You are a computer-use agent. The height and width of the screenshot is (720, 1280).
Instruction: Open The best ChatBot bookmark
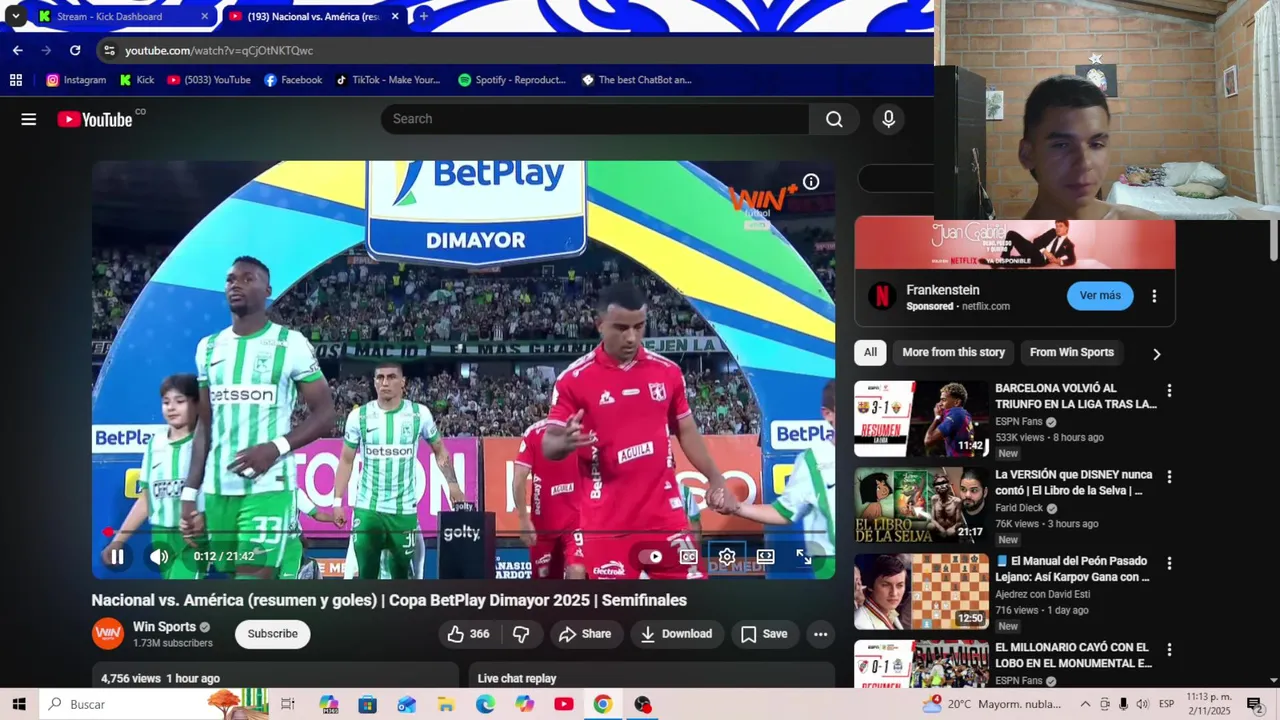click(x=637, y=80)
